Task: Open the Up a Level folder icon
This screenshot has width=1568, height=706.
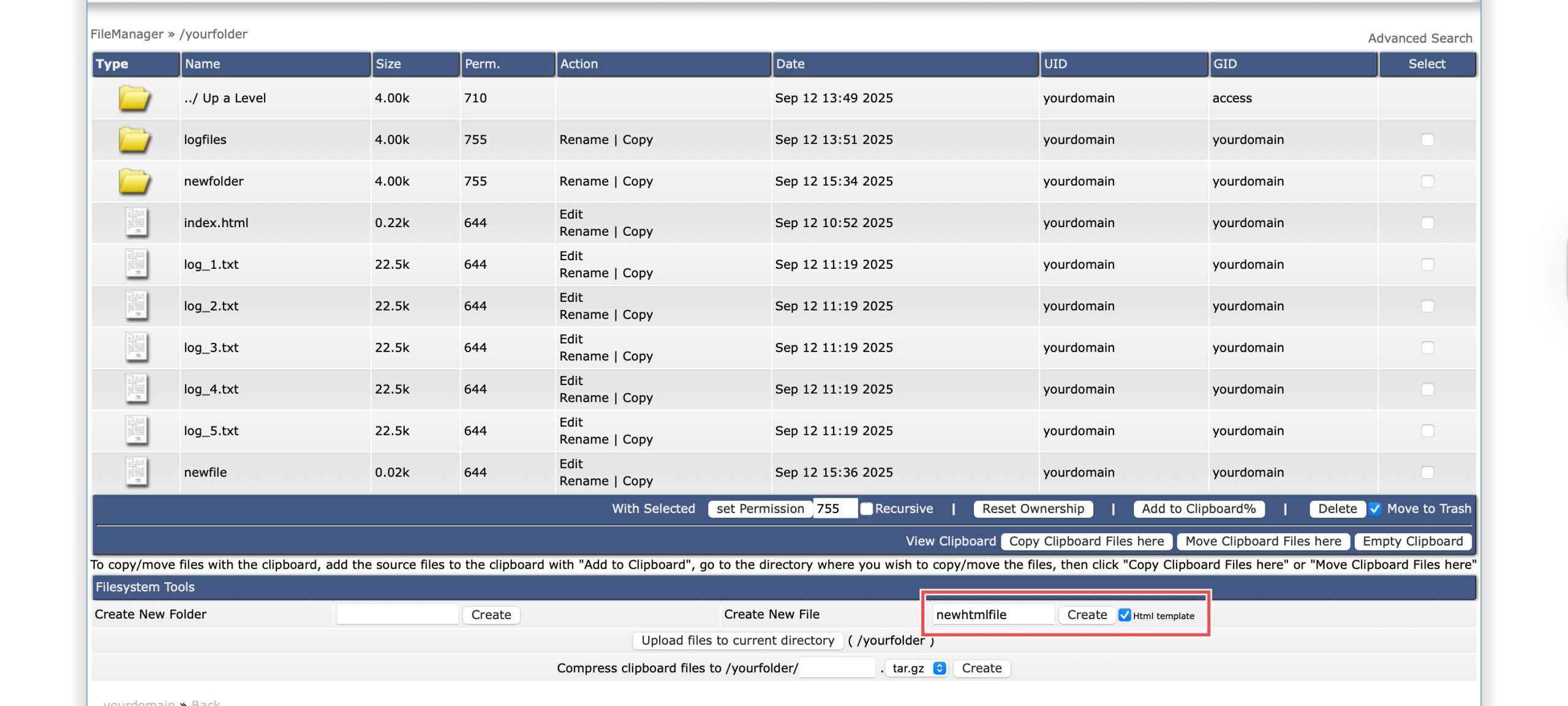Action: click(134, 98)
